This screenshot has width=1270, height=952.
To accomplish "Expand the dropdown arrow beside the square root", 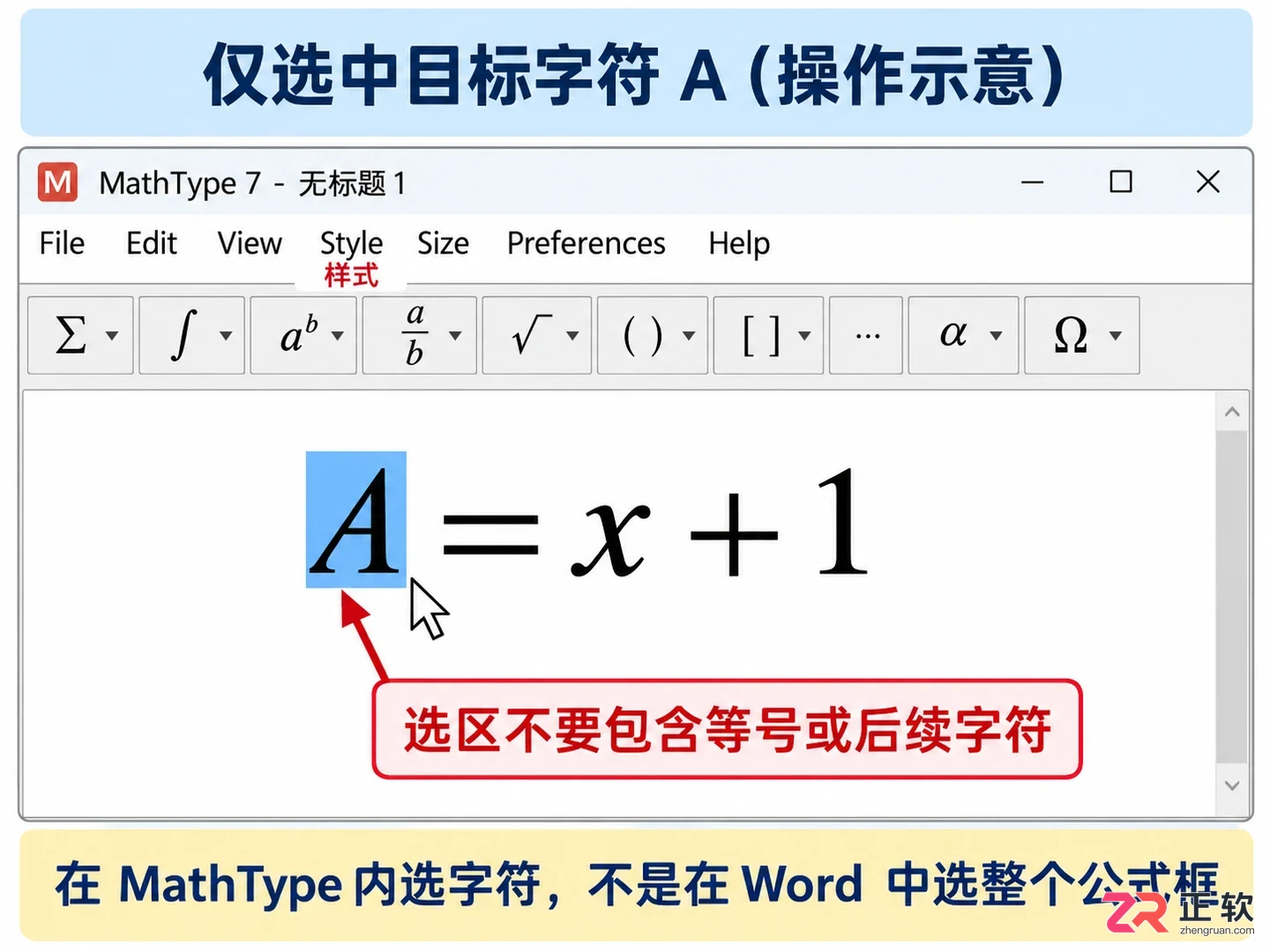I will (x=572, y=336).
